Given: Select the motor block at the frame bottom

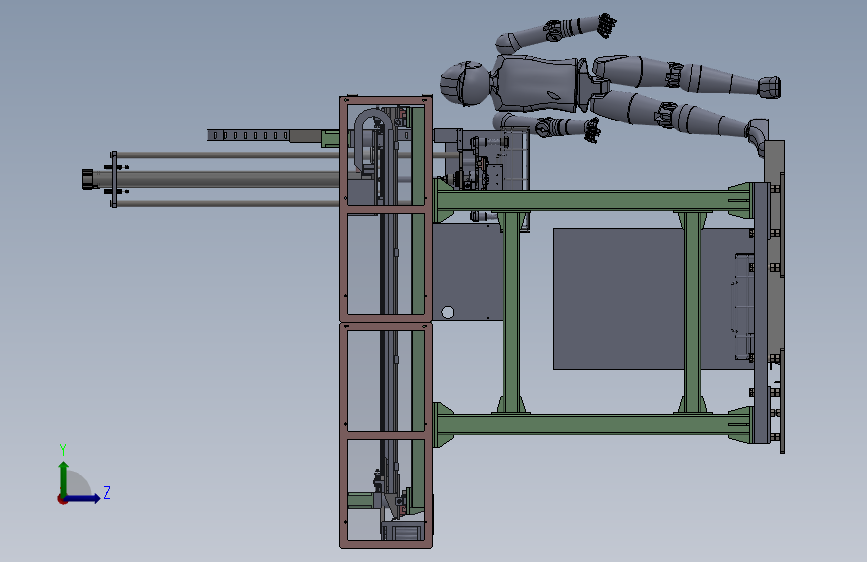Looking at the screenshot, I should click(404, 531).
